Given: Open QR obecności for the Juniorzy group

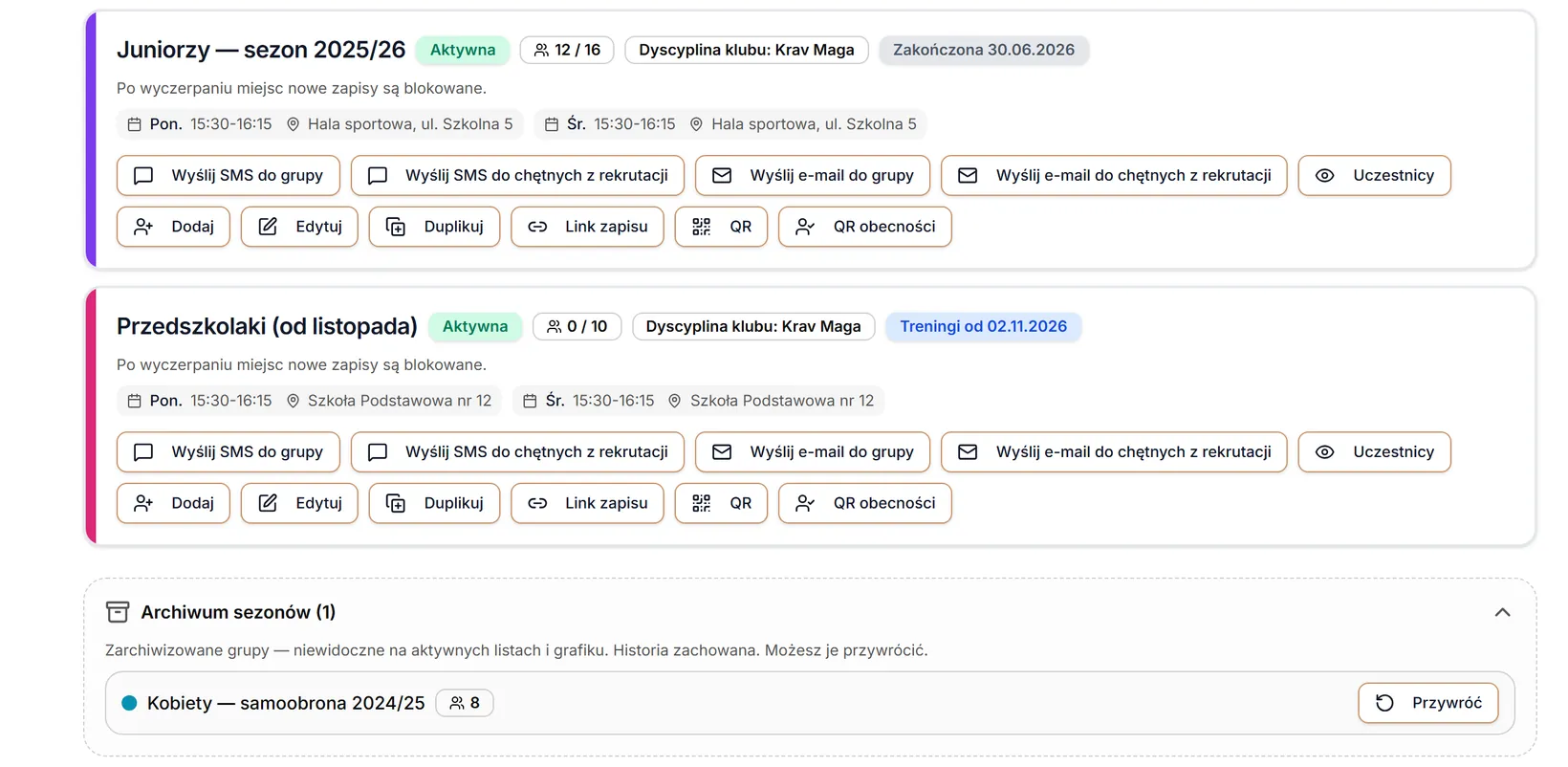Looking at the screenshot, I should (865, 227).
